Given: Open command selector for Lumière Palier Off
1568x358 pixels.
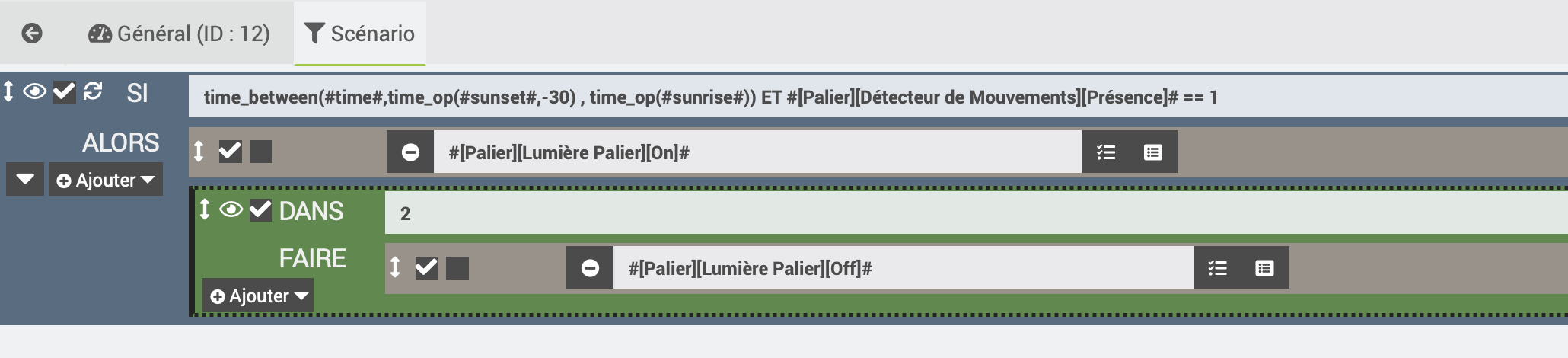Looking at the screenshot, I should 1264,268.
